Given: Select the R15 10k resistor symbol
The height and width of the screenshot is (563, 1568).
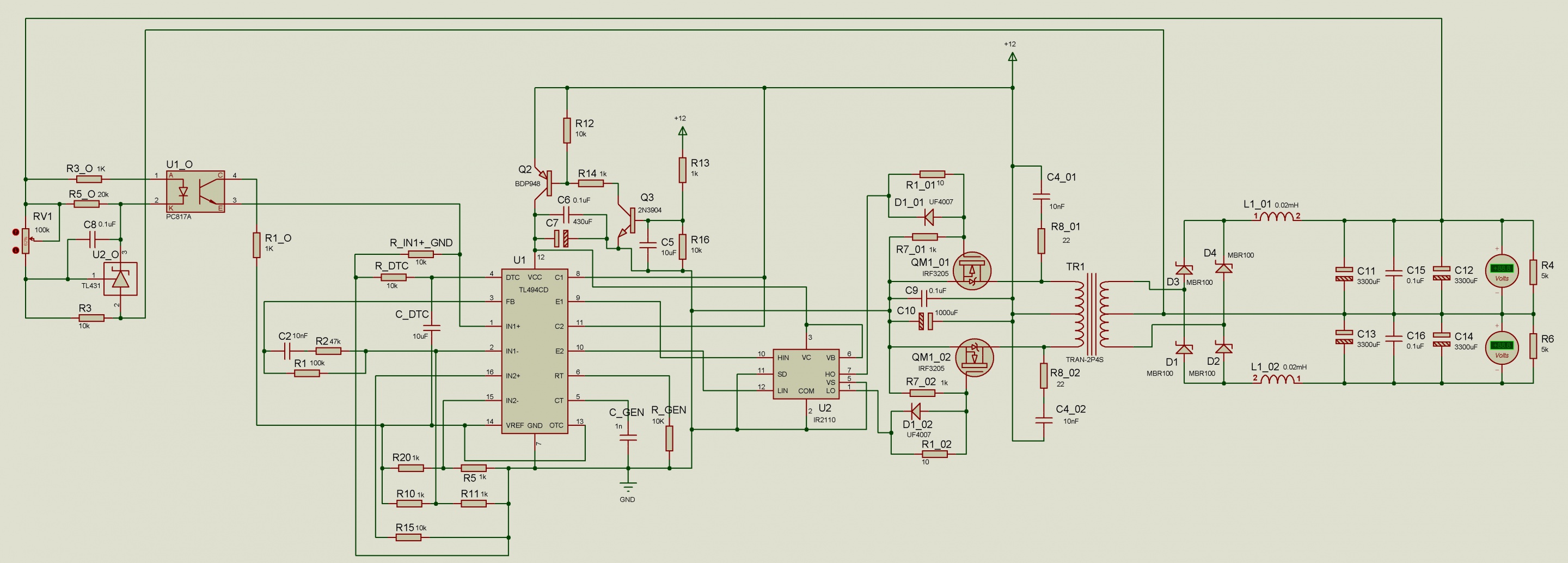Looking at the screenshot, I should click(408, 537).
